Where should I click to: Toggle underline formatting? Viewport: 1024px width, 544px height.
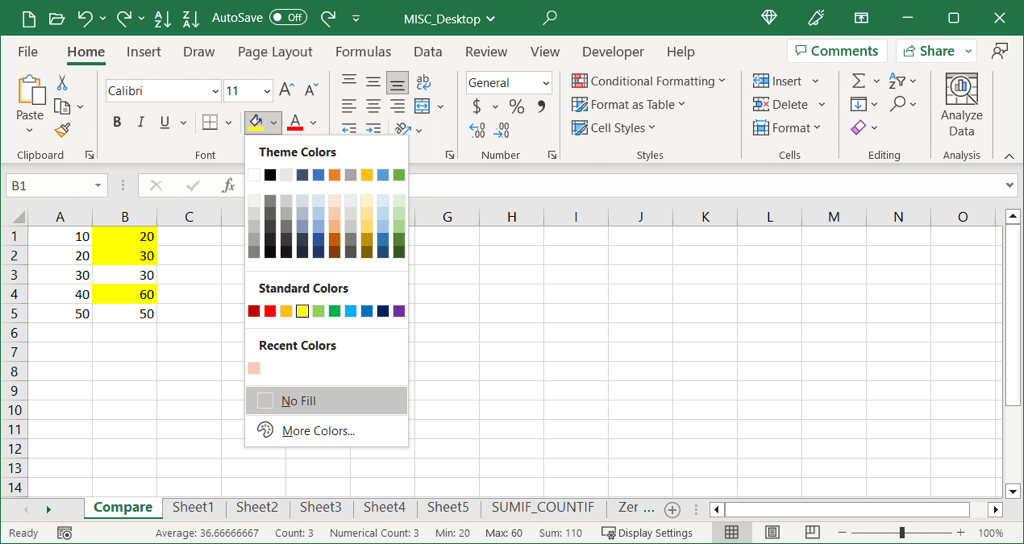[x=165, y=122]
